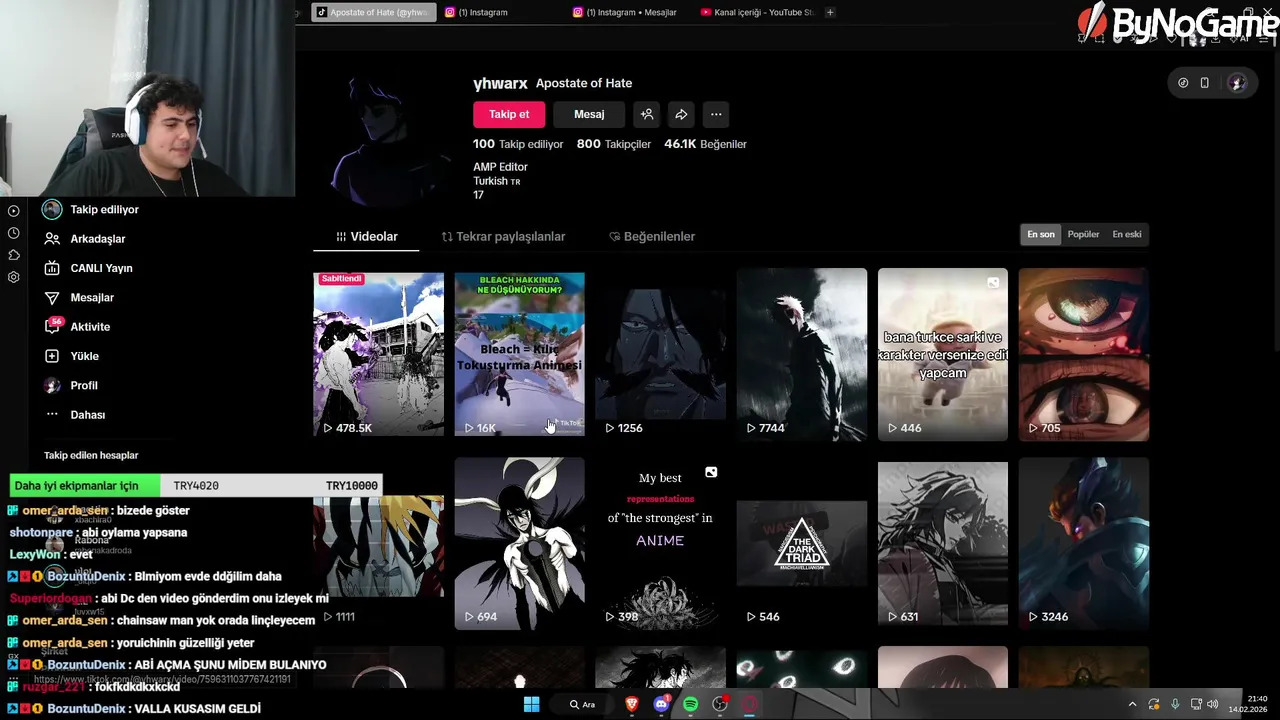
Task: Click the Mesaj button on profile
Action: (589, 114)
